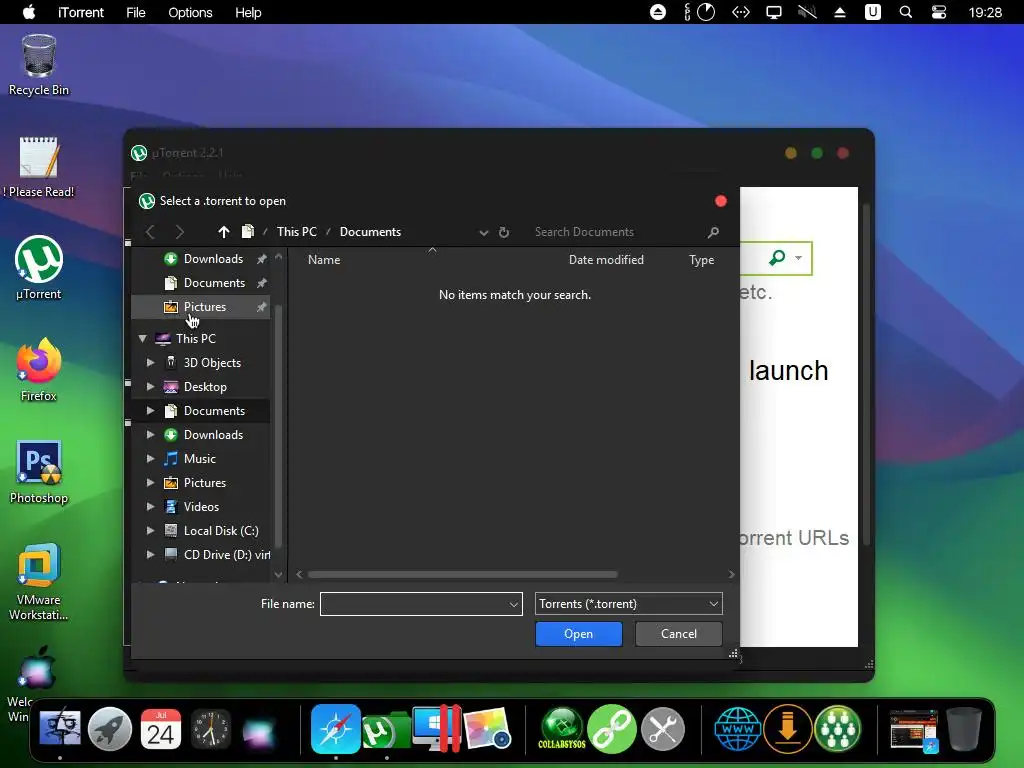Select Downloads under This PC
This screenshot has width=1024, height=768.
[201, 435]
